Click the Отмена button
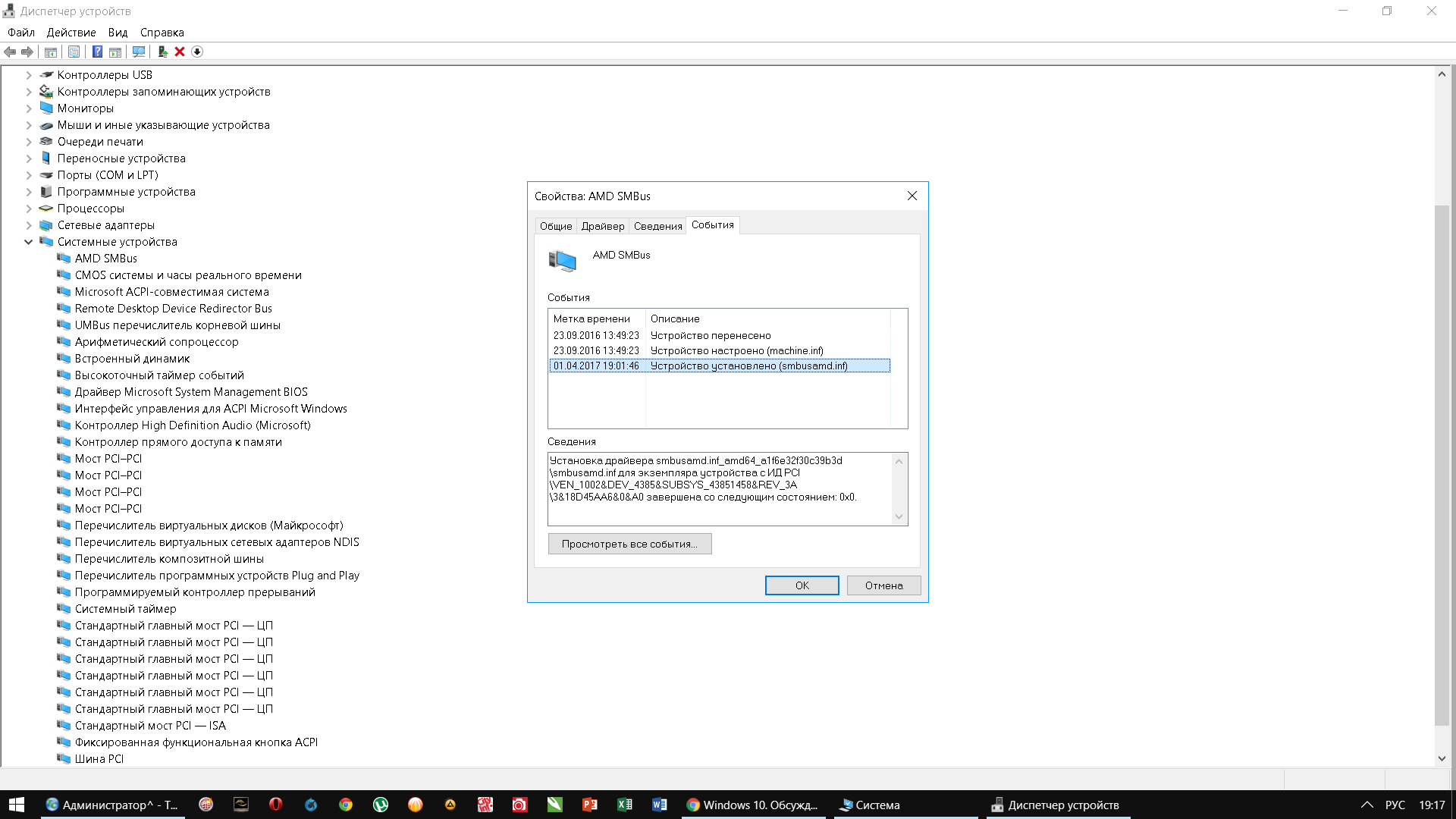1456x819 pixels. pos(883,585)
